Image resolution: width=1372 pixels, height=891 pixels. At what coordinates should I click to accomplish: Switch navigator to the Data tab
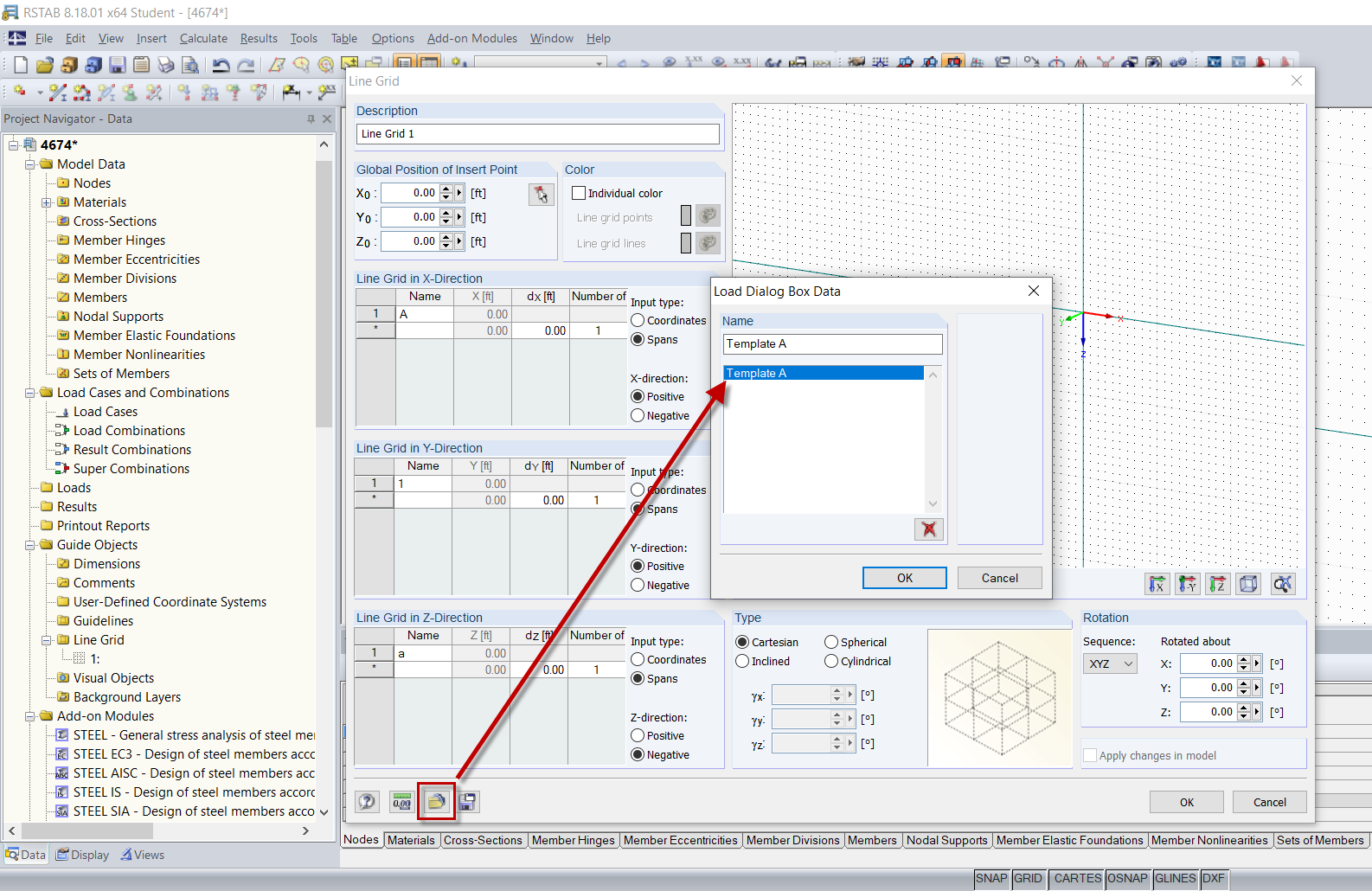26,855
